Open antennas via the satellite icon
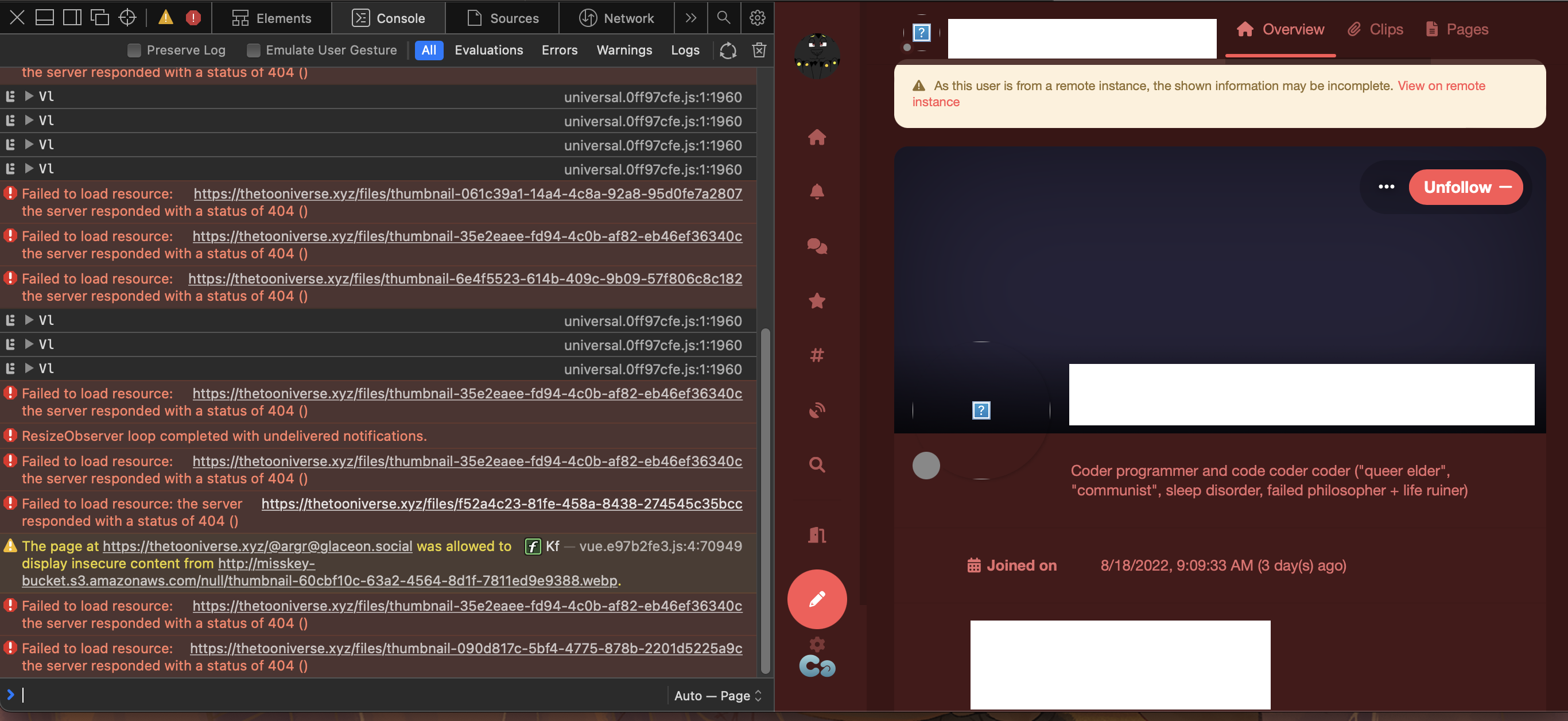The width and height of the screenshot is (1568, 721). tap(817, 409)
